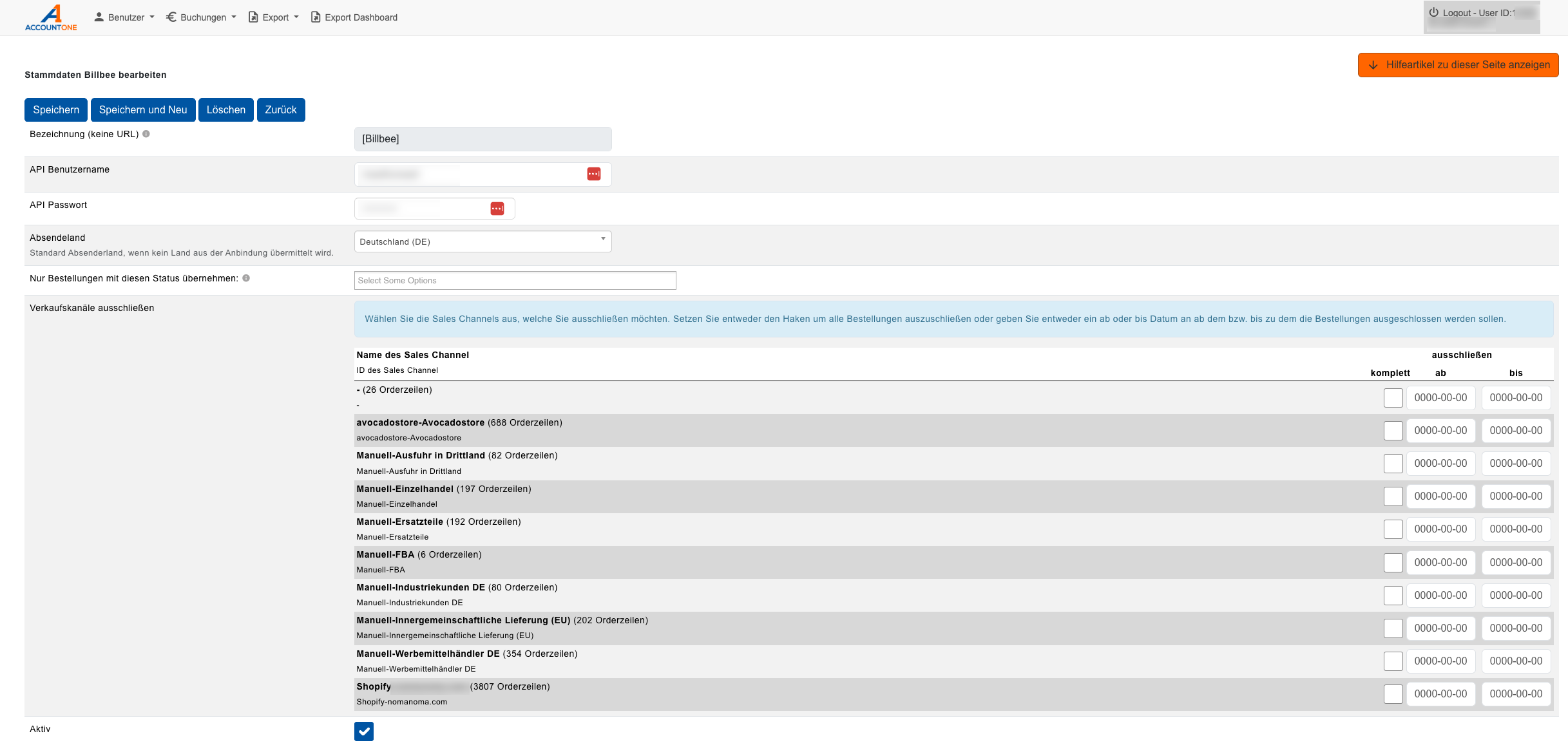This screenshot has width=1568, height=745.
Task: Click bis date field for Manuell-Einzelhandel
Action: click(1516, 496)
